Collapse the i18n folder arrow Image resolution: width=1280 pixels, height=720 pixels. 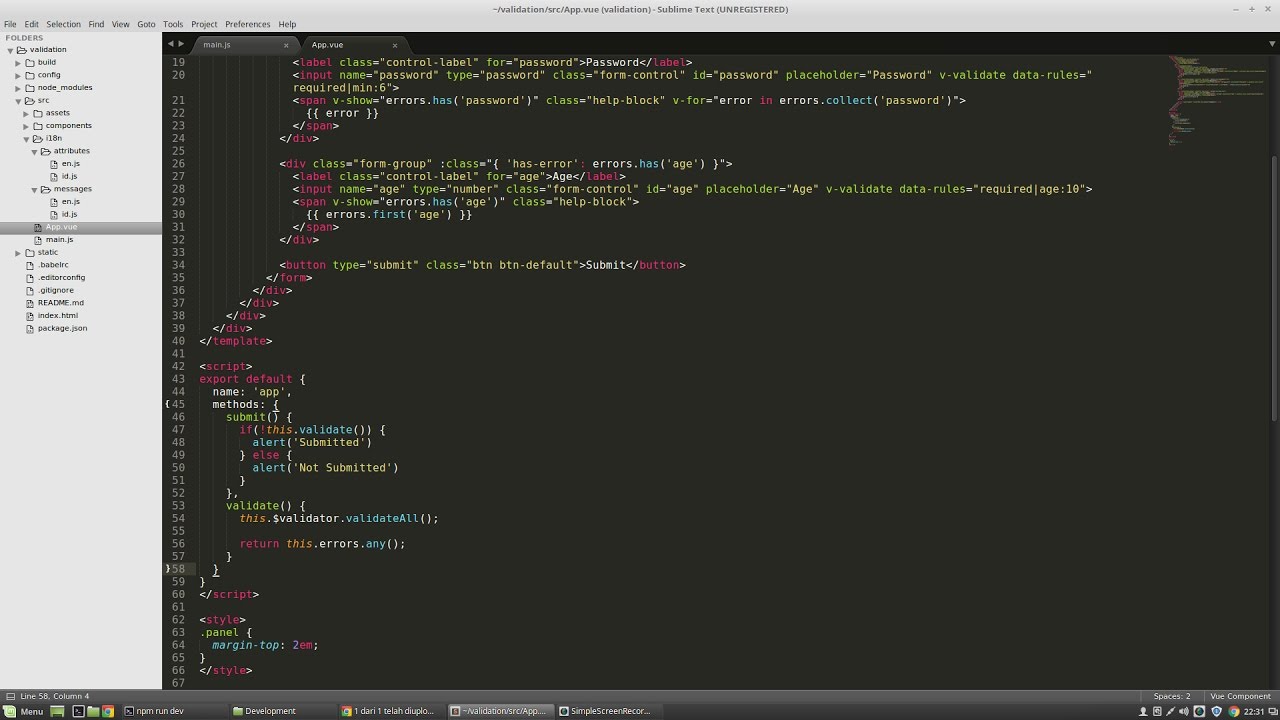coord(26,138)
